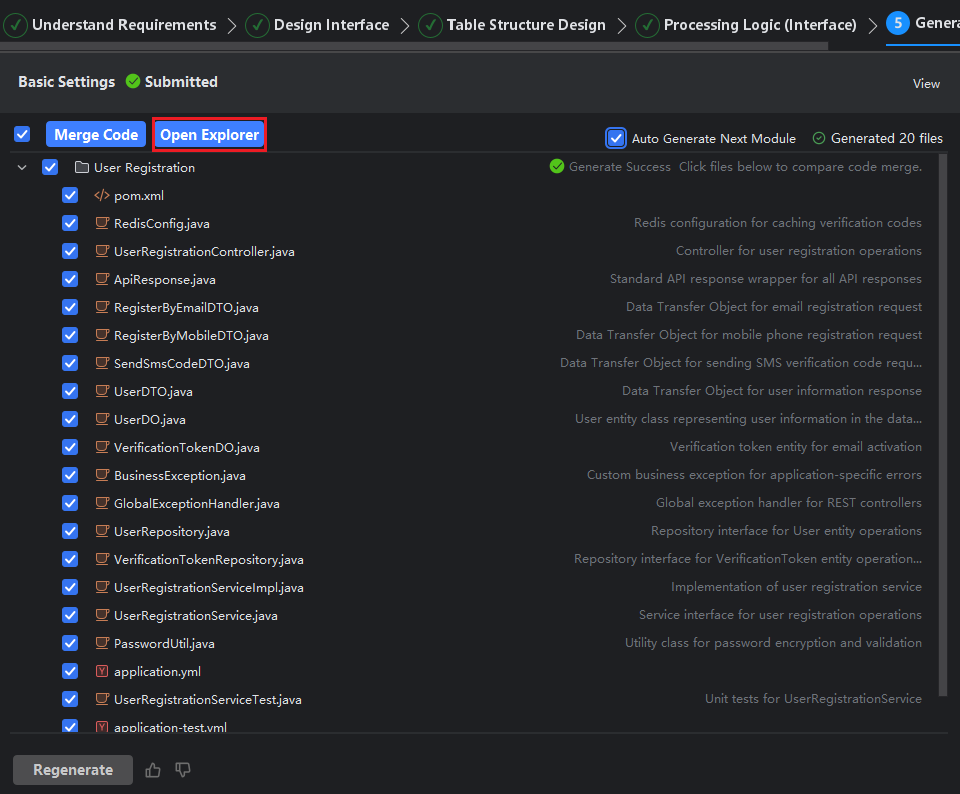Switch to the Understand Requirements step
The width and height of the screenshot is (960, 794).
tap(123, 25)
